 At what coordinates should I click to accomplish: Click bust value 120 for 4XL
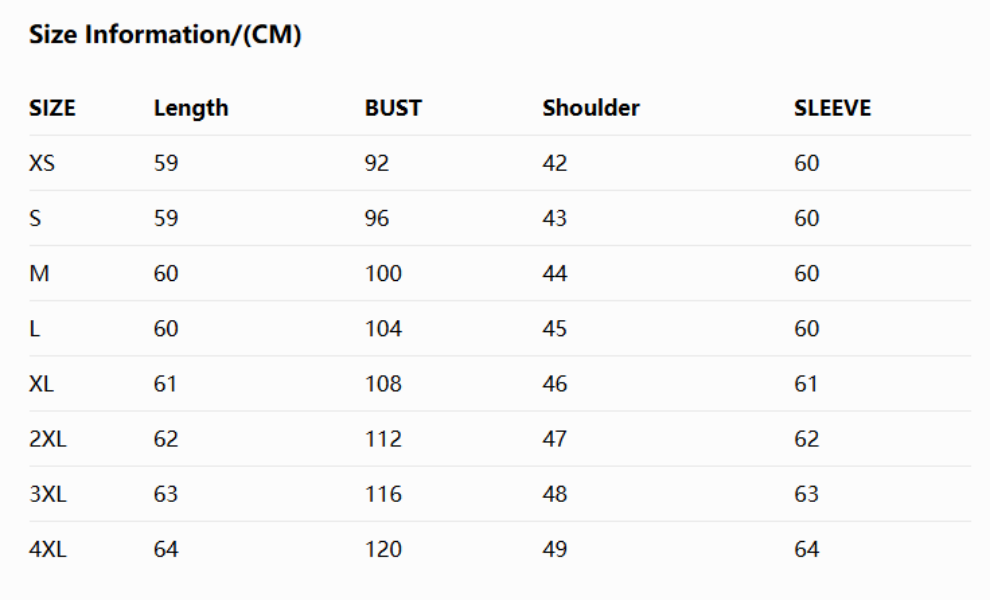point(383,548)
